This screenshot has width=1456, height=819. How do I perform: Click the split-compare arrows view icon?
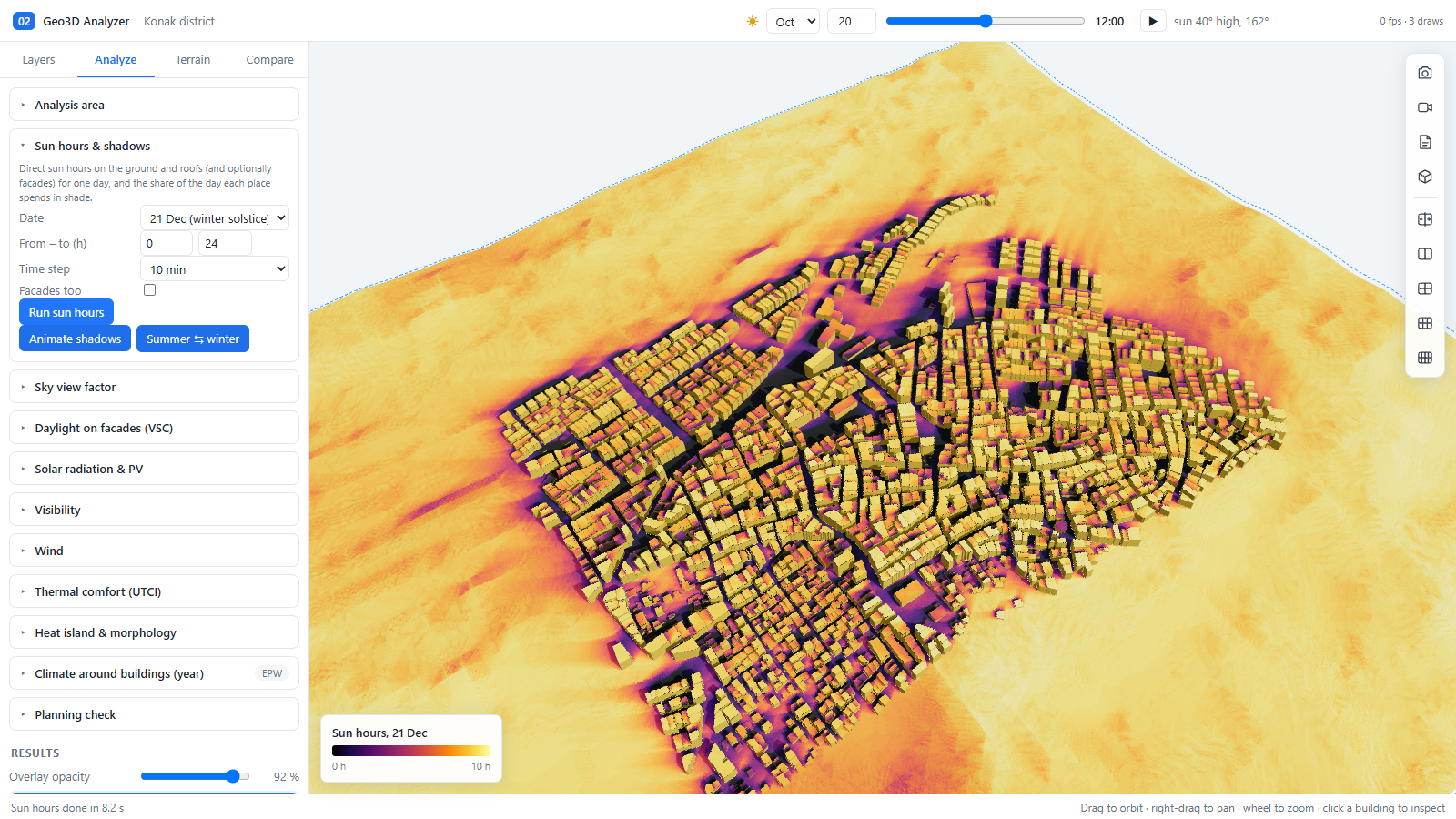pos(1425,219)
